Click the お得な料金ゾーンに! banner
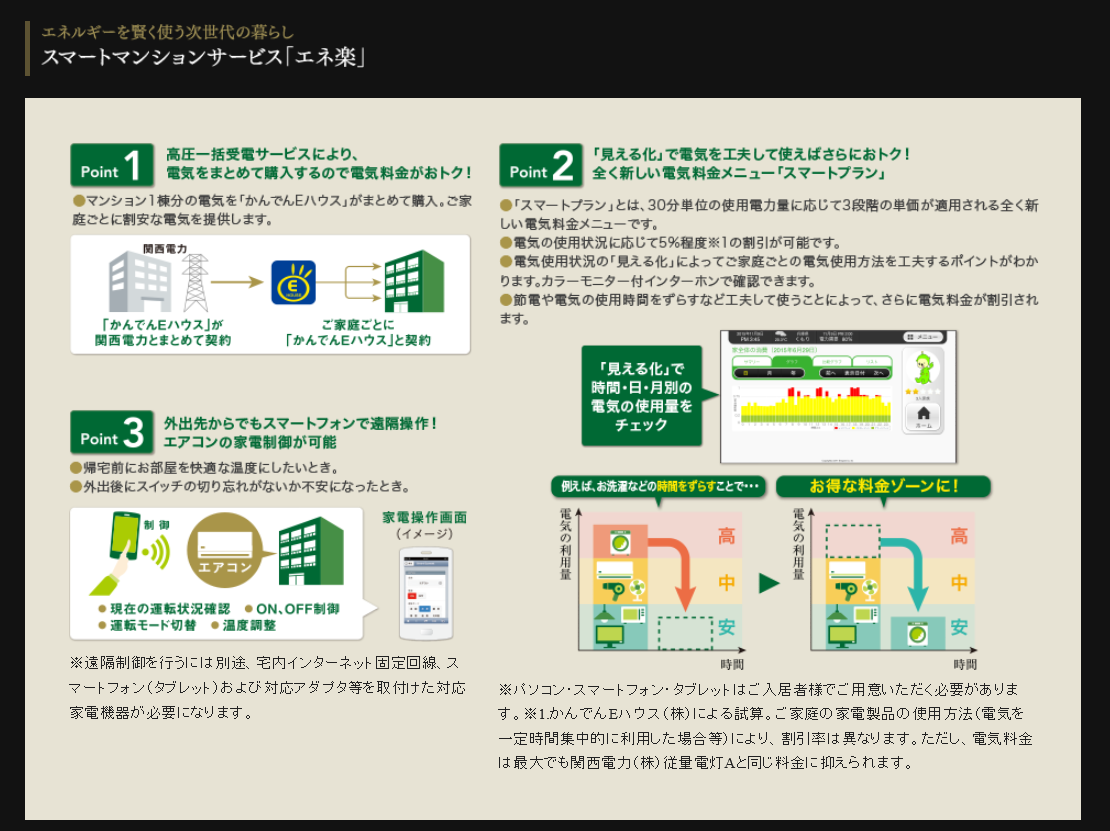The image size is (1110, 831). pyautogui.click(x=884, y=487)
